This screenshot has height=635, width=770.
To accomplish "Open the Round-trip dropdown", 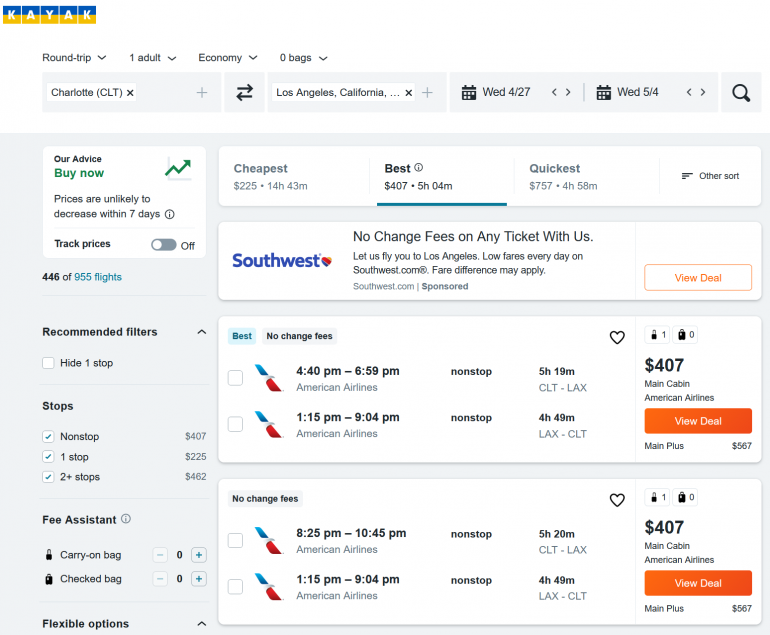I will (74, 58).
